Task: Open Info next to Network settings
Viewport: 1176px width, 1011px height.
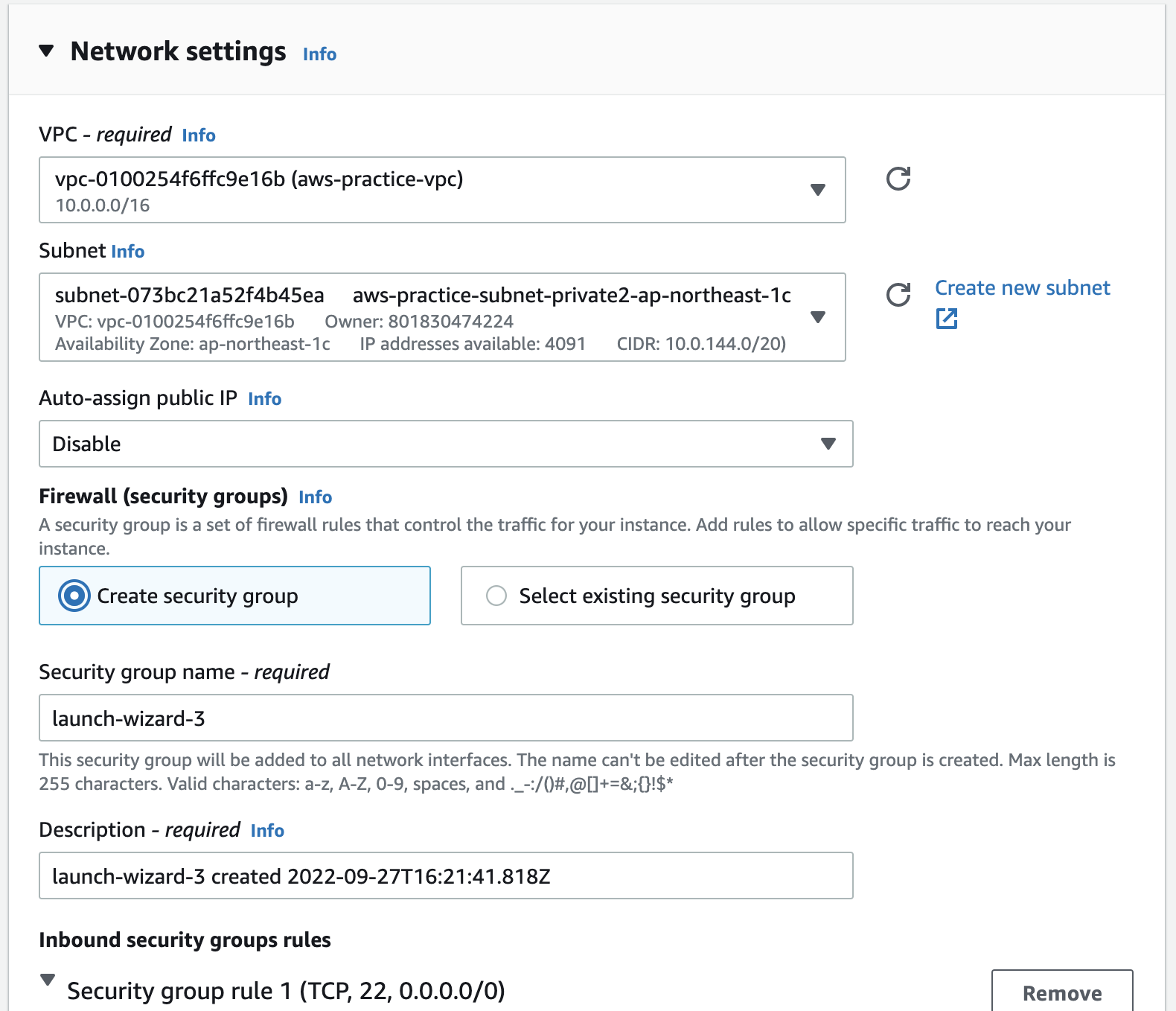Action: [319, 54]
